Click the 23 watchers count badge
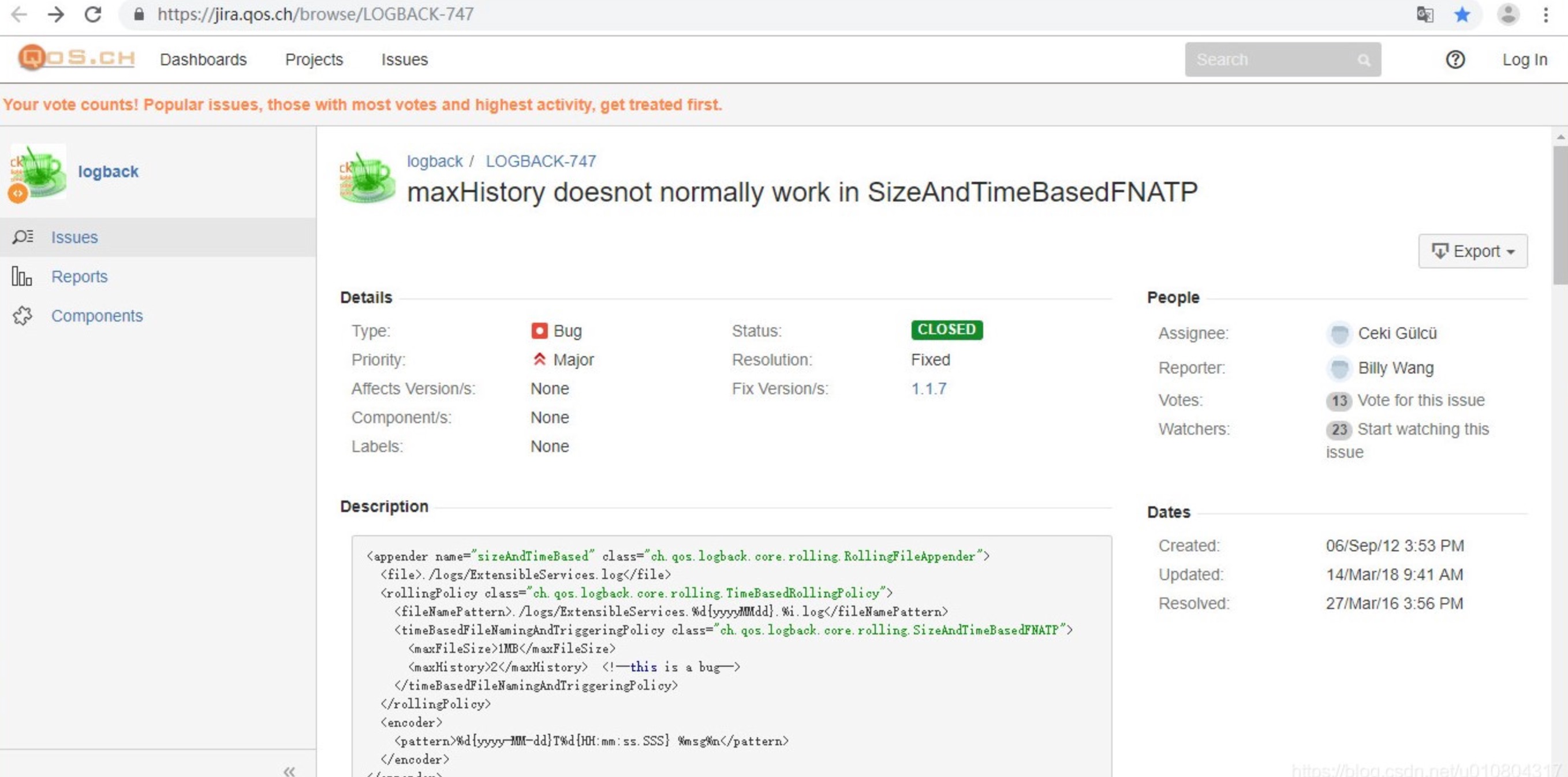1568x777 pixels. (1339, 429)
